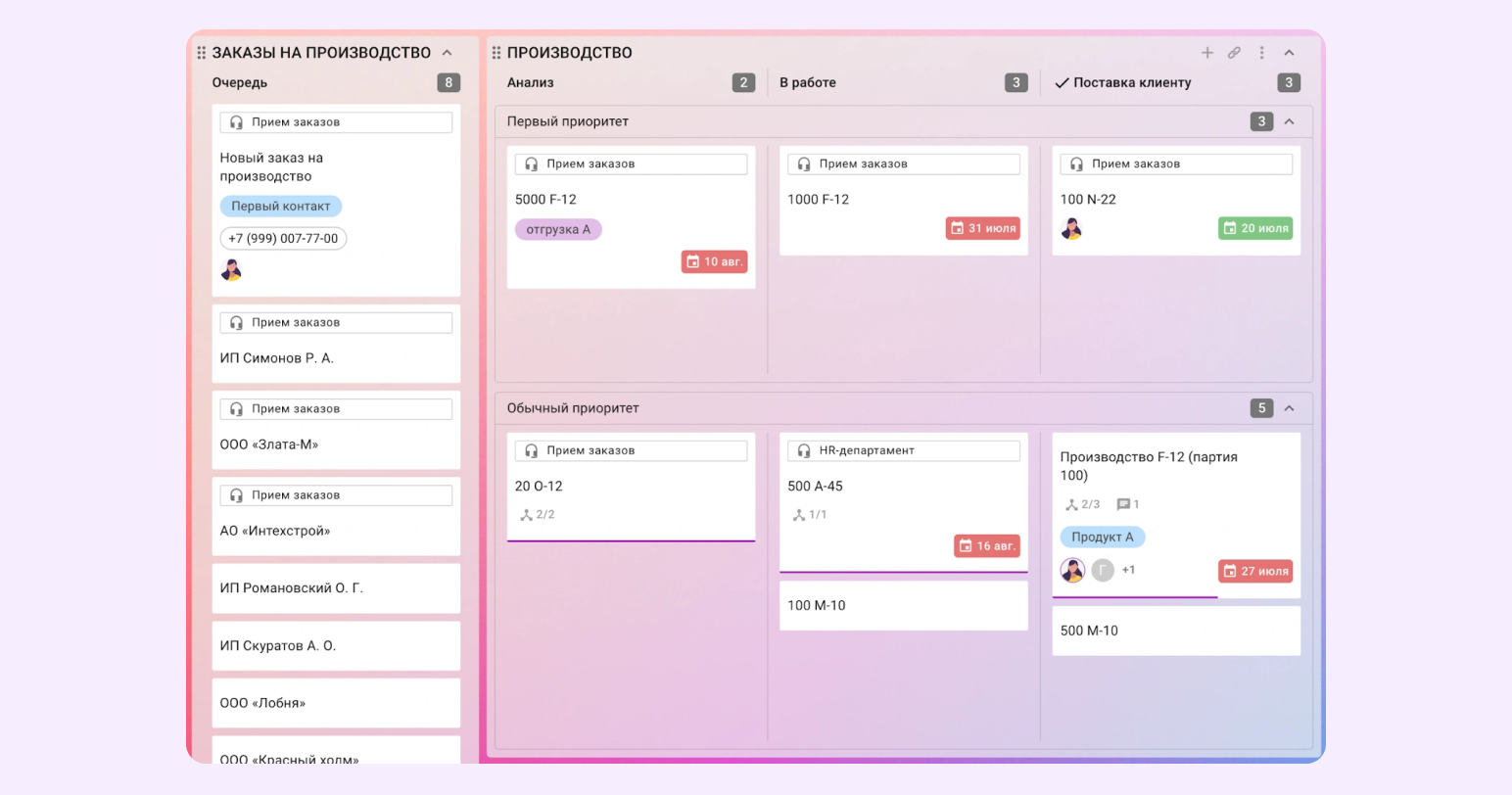
Task: Click the Первый контакт tag
Action: (x=281, y=207)
